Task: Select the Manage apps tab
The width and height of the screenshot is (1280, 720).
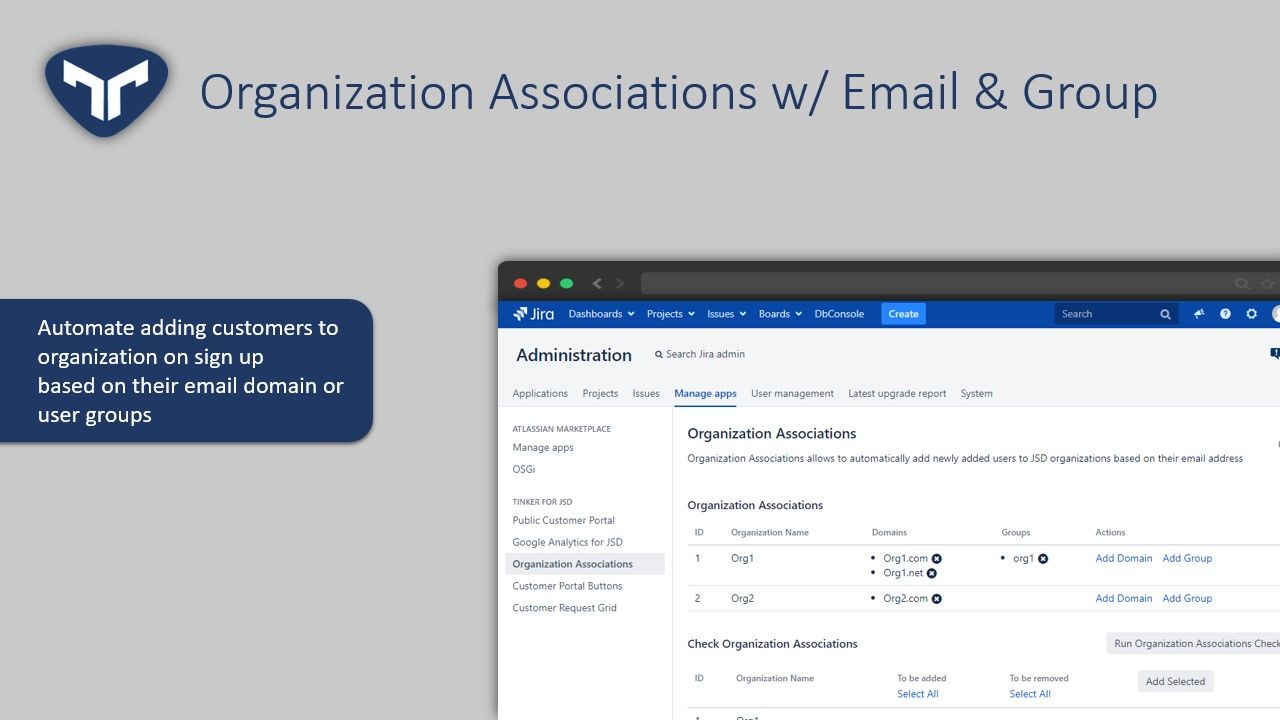Action: [705, 393]
